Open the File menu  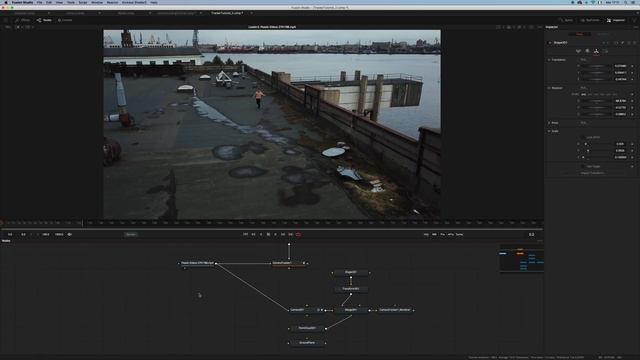pyautogui.click(x=40, y=2)
